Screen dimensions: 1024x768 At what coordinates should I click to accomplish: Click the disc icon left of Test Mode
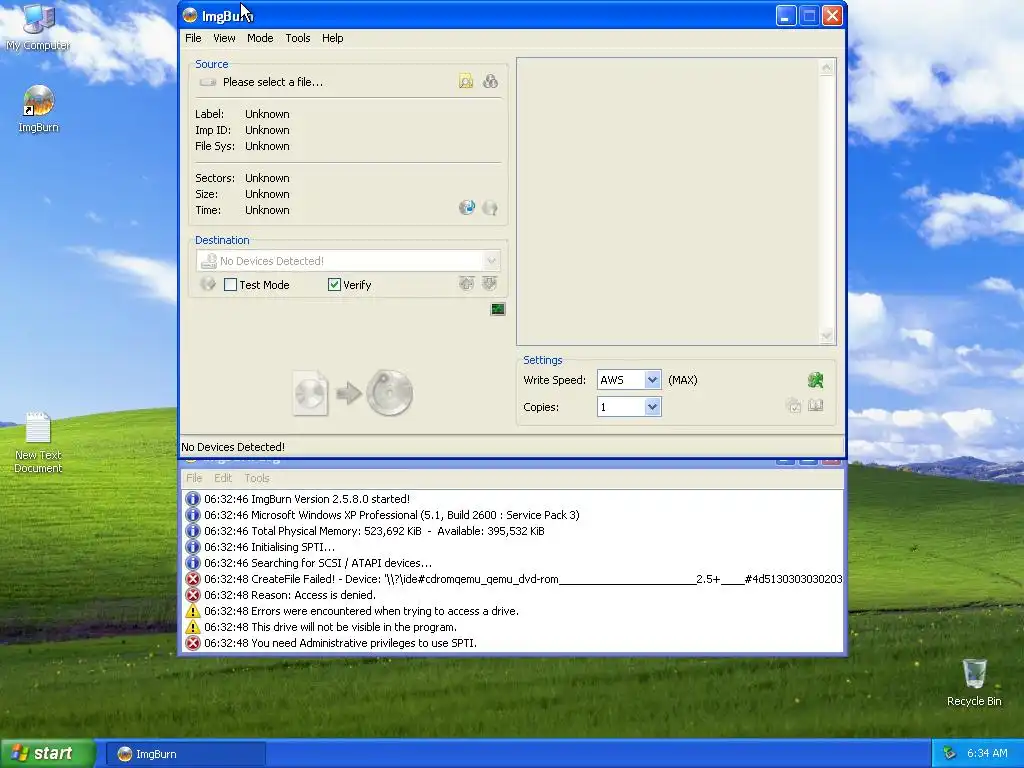point(208,283)
